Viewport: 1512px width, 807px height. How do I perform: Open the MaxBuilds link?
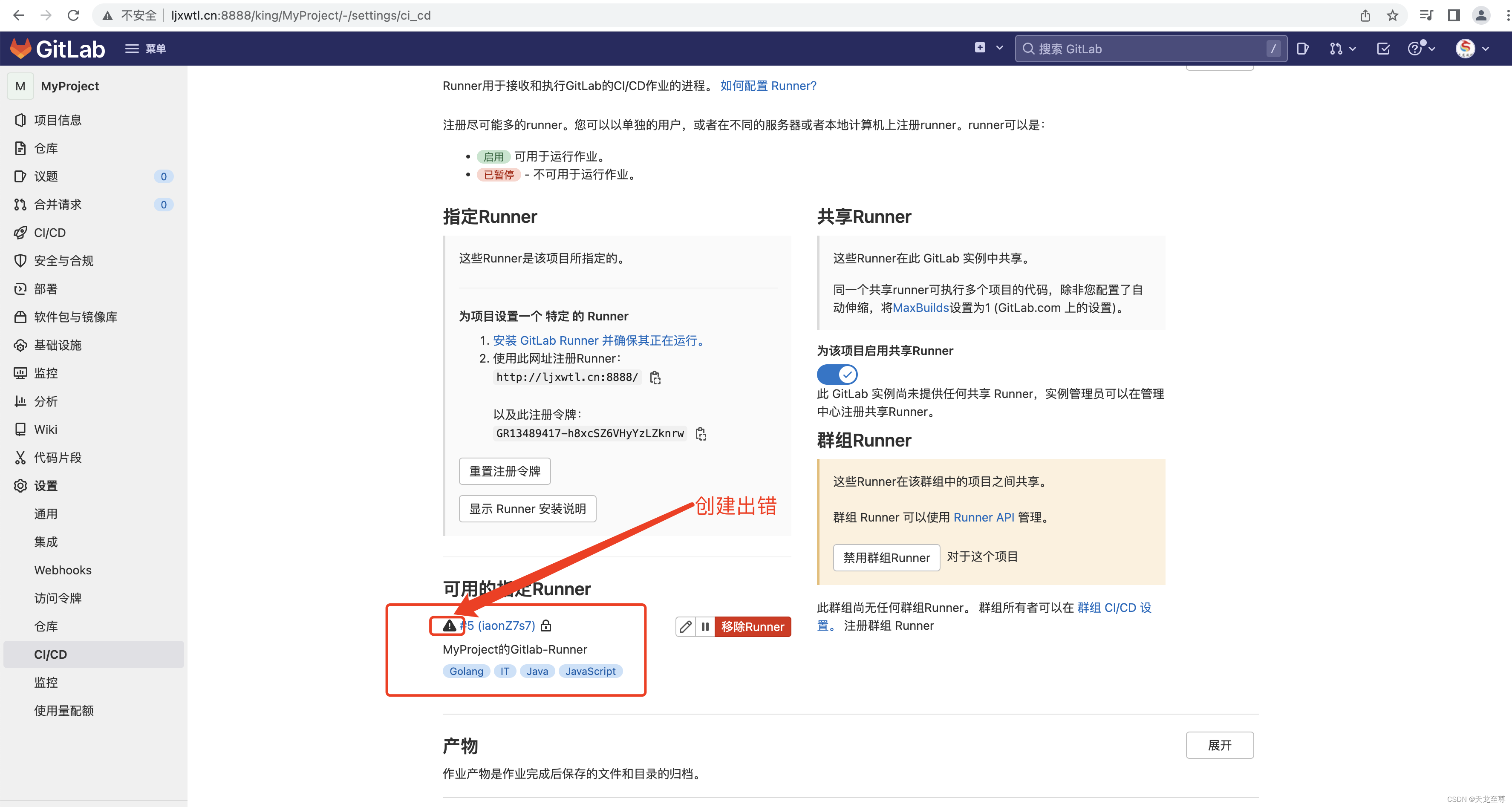pos(920,308)
